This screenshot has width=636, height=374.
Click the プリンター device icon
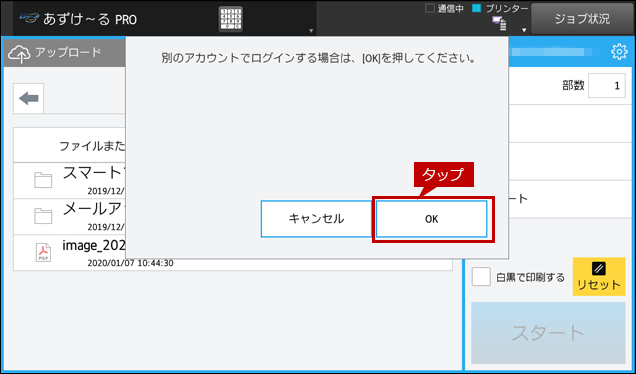(x=499, y=23)
